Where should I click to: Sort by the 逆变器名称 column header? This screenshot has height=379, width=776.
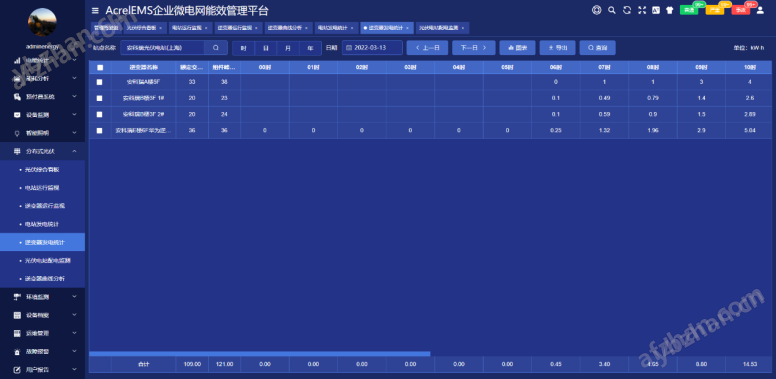tap(144, 67)
